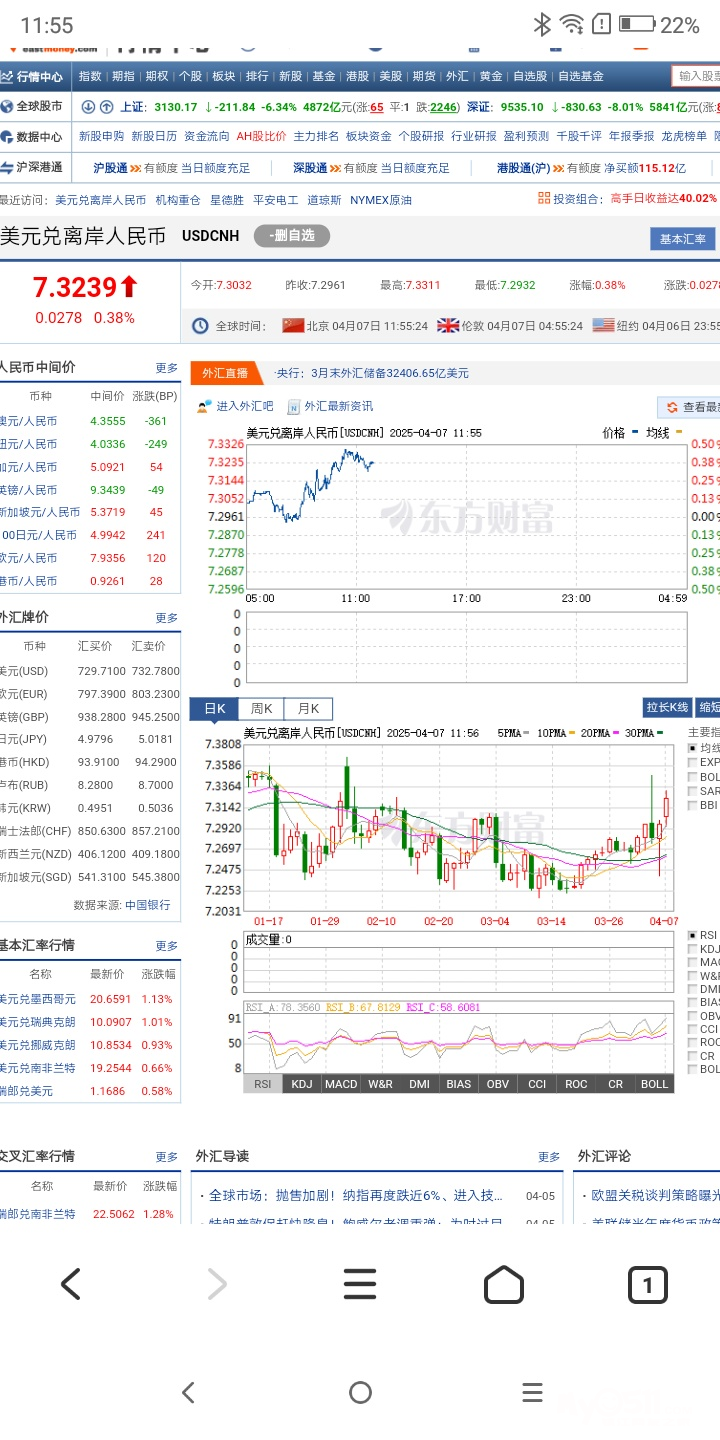The width and height of the screenshot is (720, 1440).
Task: Click the 进入外汇吧 person icon
Action: pyautogui.click(x=204, y=406)
